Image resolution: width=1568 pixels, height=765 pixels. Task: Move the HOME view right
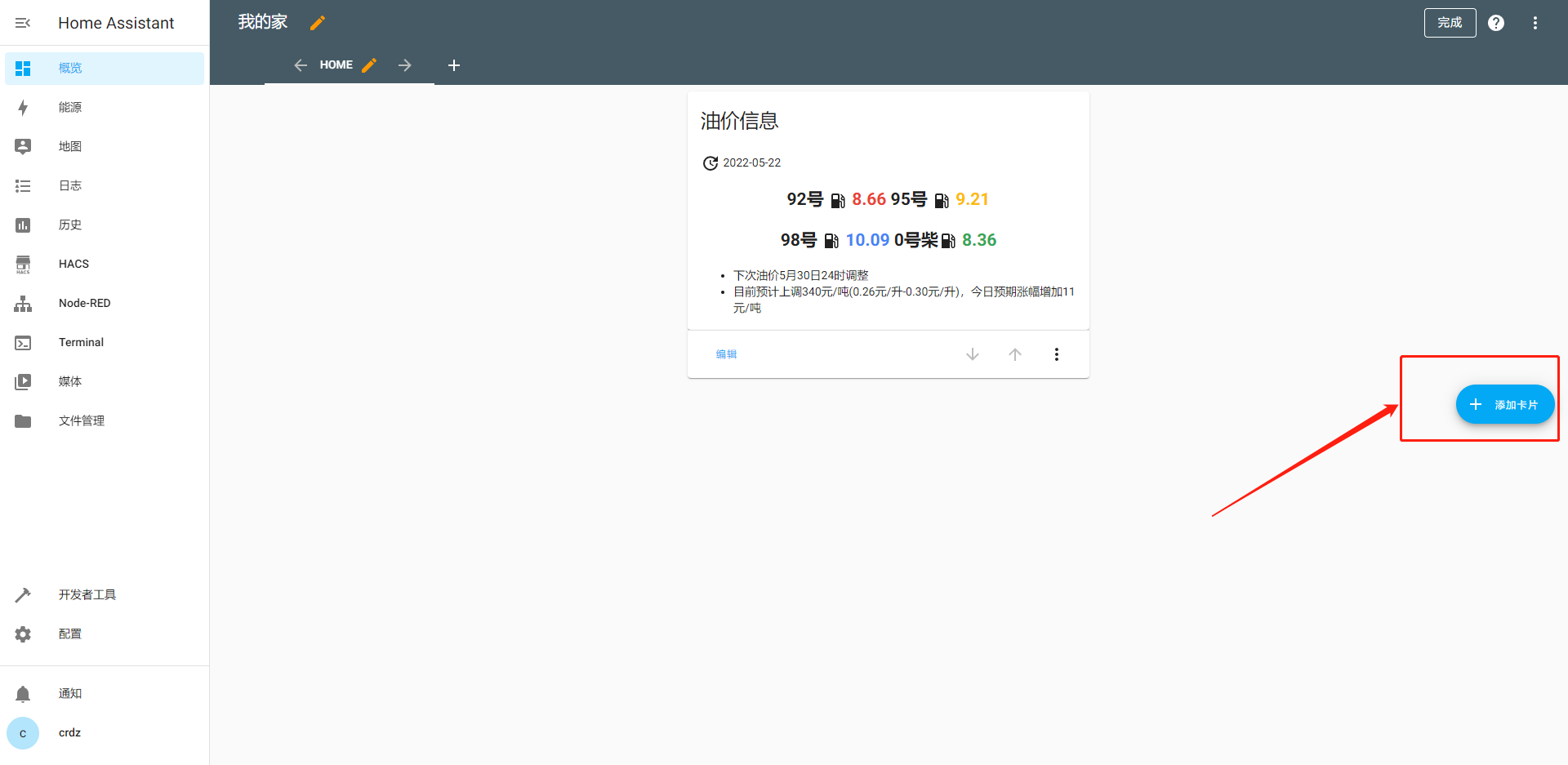point(405,65)
